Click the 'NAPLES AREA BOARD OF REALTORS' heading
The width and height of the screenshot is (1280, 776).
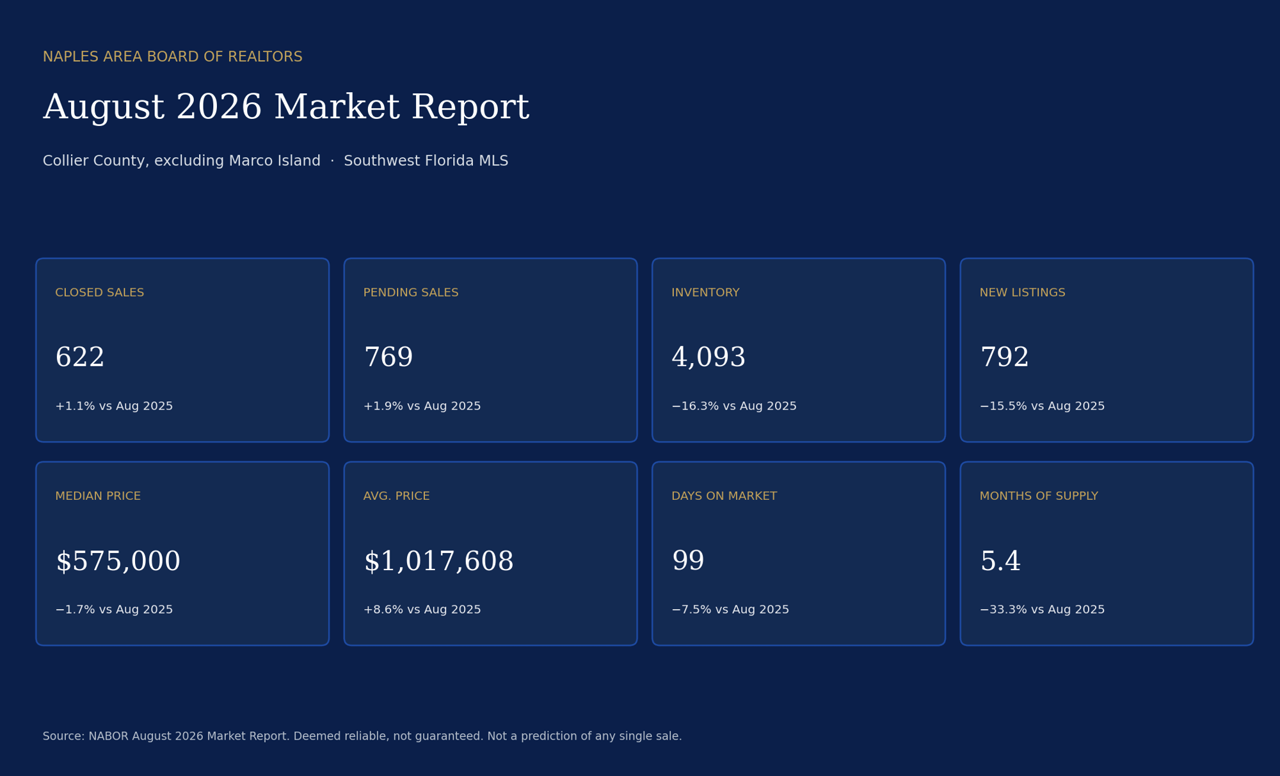(172, 57)
